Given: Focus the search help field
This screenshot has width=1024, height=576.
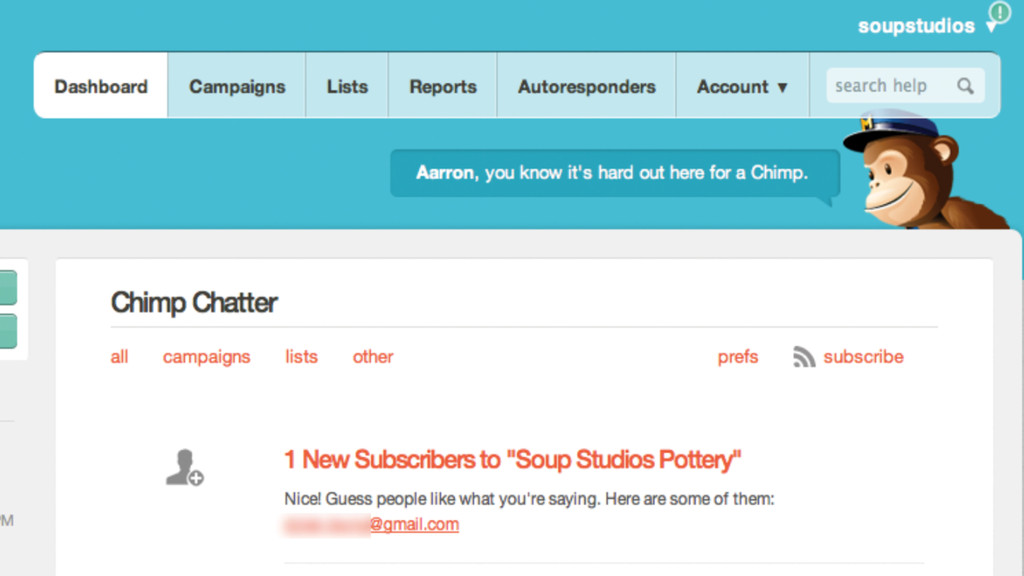Looking at the screenshot, I should pos(905,86).
